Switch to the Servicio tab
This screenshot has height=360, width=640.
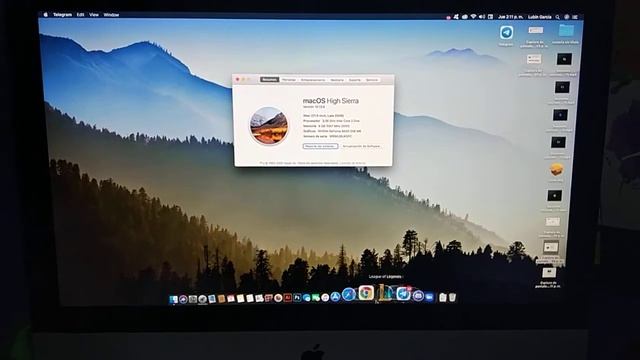tap(372, 80)
